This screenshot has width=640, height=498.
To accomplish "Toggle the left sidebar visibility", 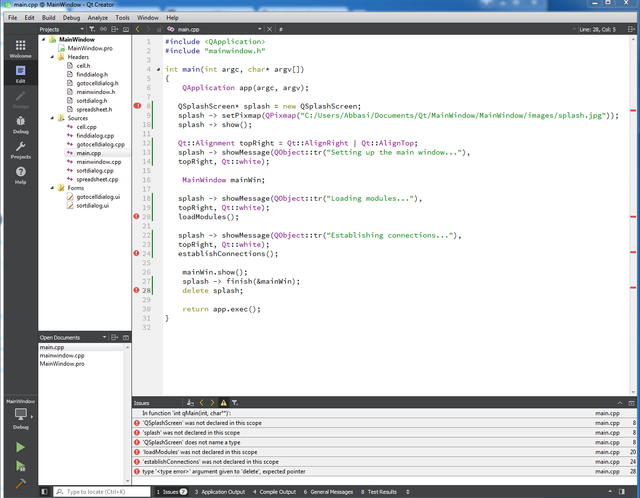I will tap(44, 491).
